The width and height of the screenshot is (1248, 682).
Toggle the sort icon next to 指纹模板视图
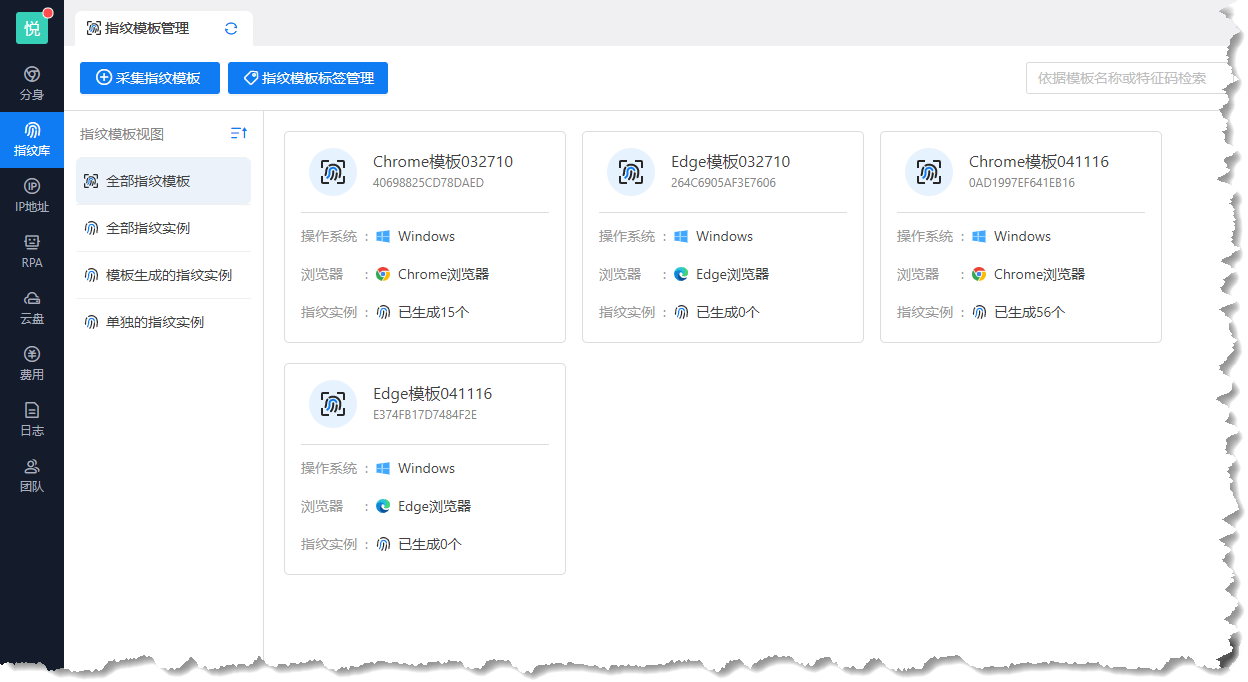[x=239, y=133]
